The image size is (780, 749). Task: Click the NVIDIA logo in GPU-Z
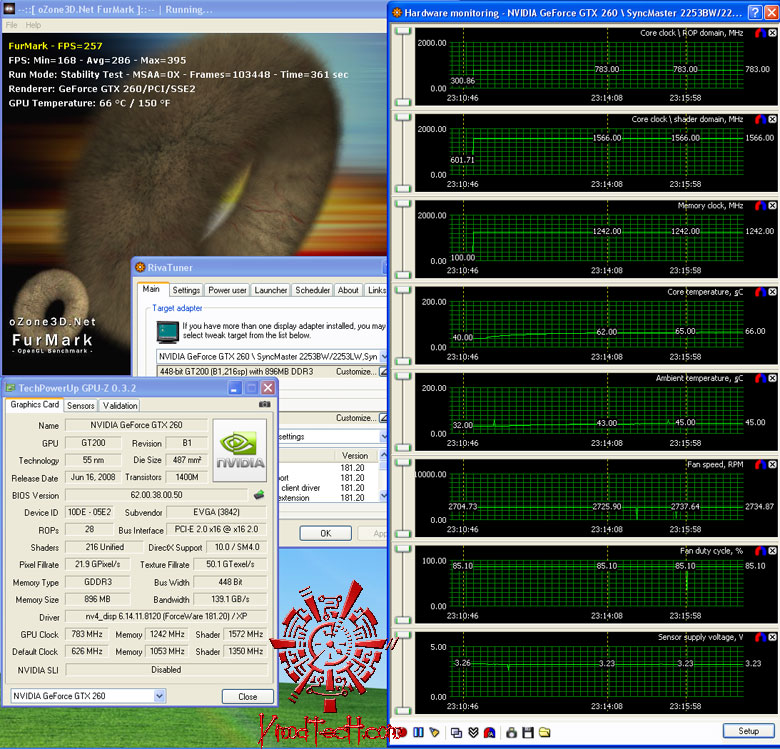(240, 451)
